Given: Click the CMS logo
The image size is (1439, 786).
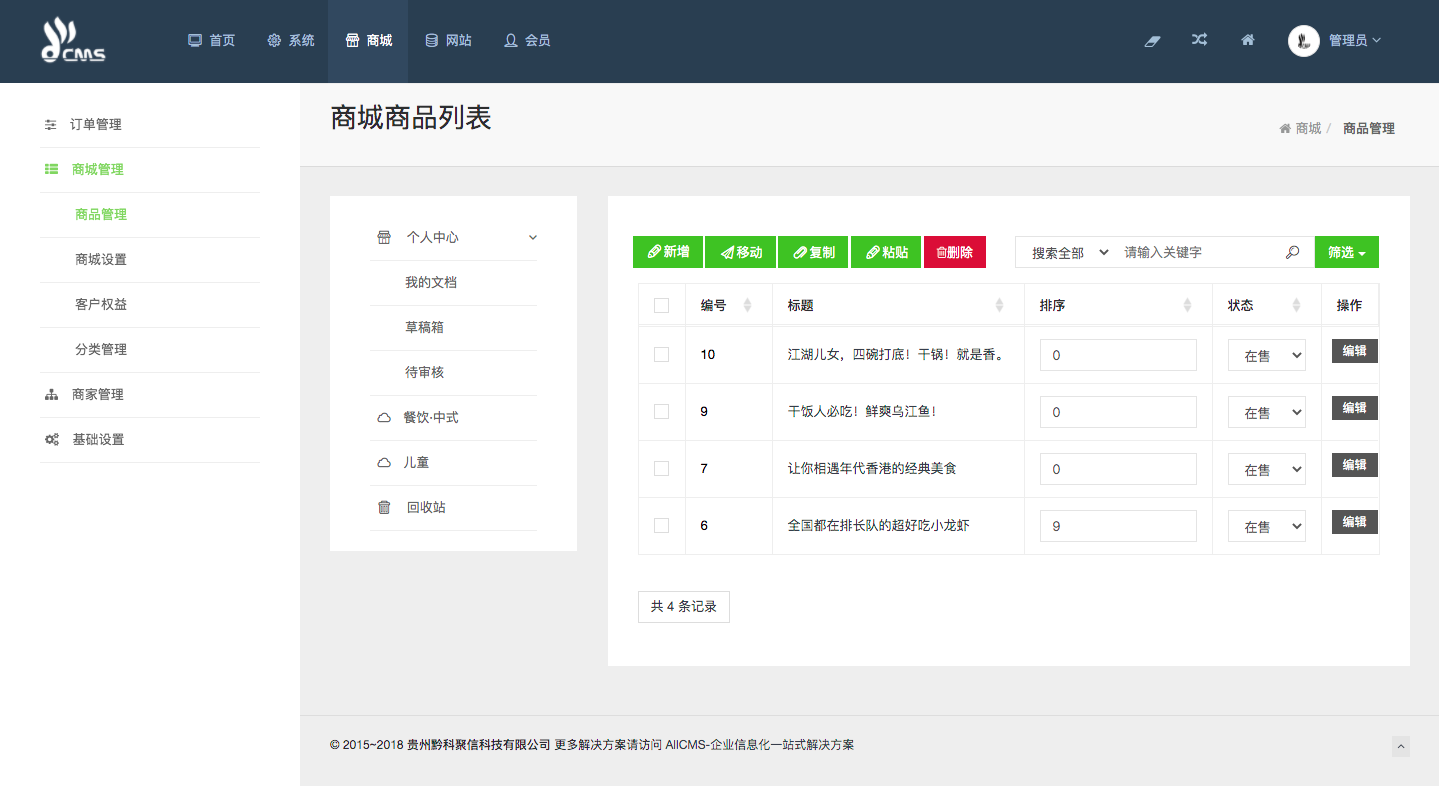Looking at the screenshot, I should pos(73,41).
